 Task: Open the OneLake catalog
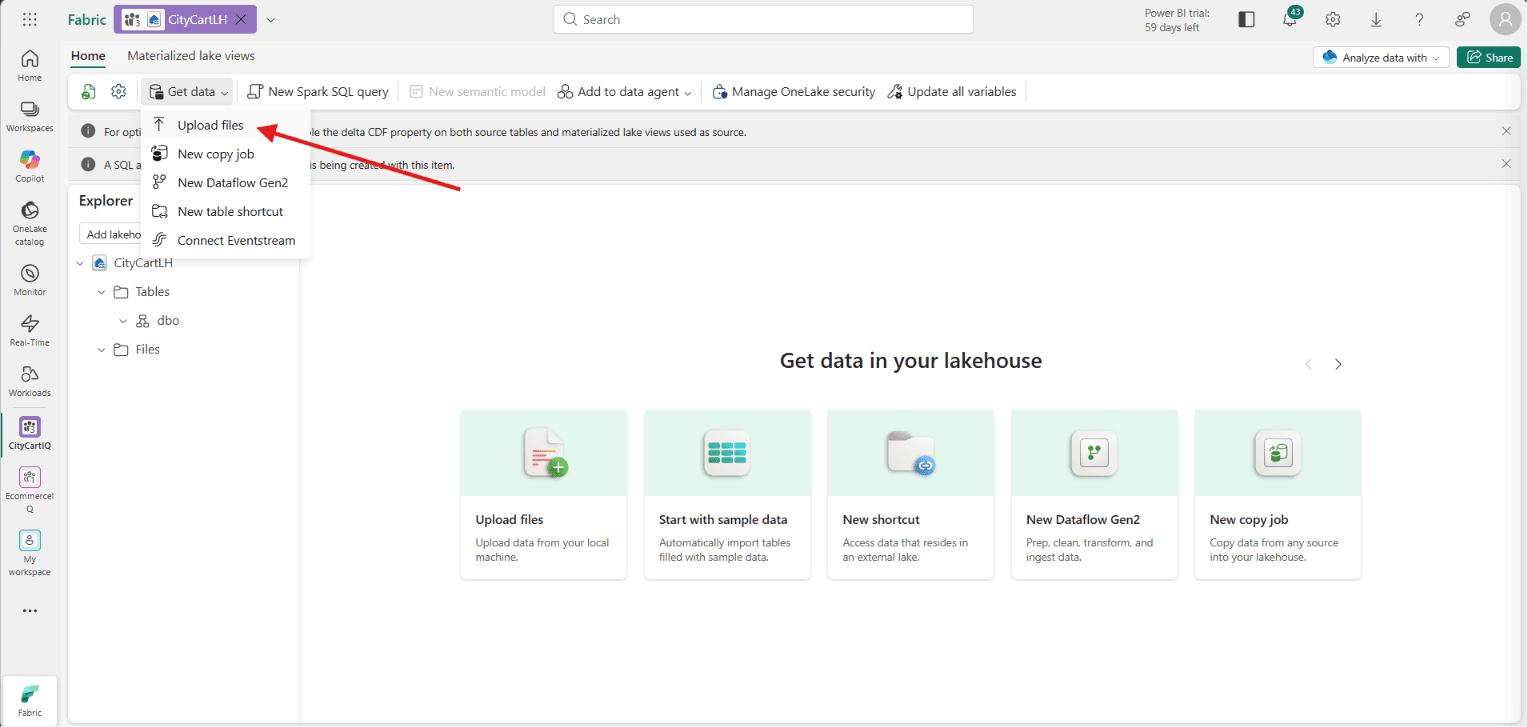coord(30,223)
